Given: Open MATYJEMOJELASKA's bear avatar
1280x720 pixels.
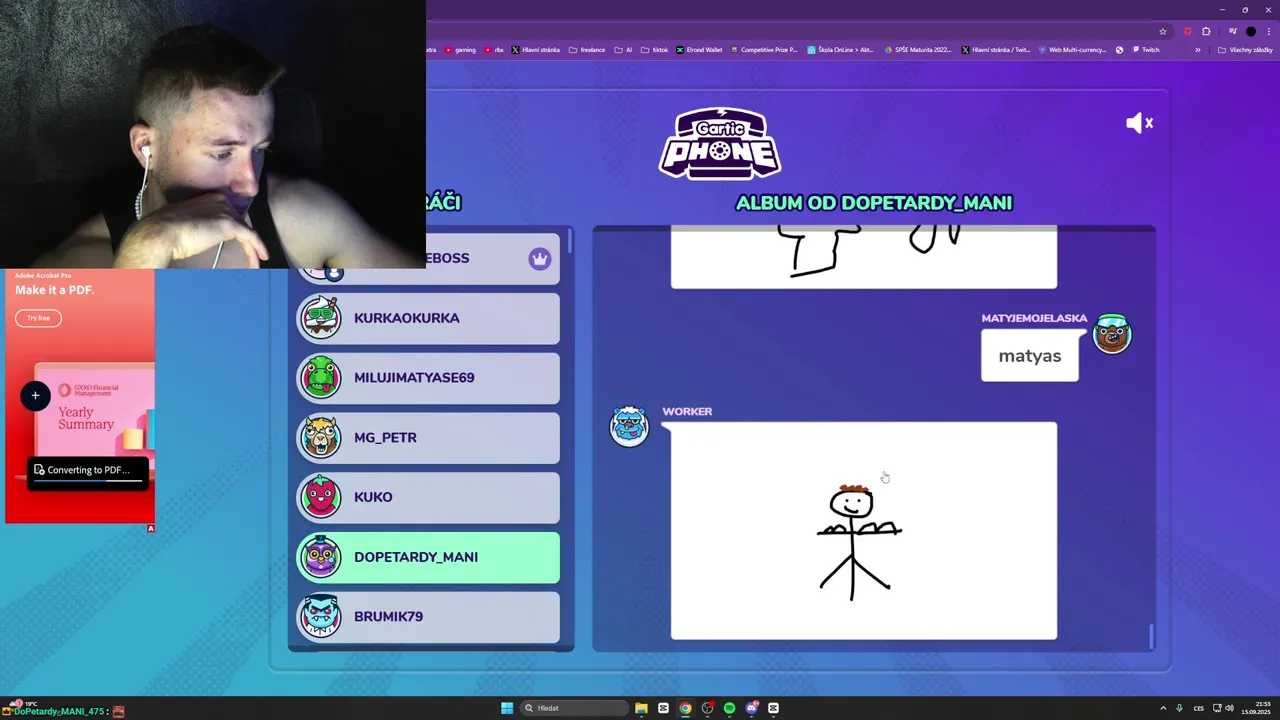Looking at the screenshot, I should (1112, 334).
